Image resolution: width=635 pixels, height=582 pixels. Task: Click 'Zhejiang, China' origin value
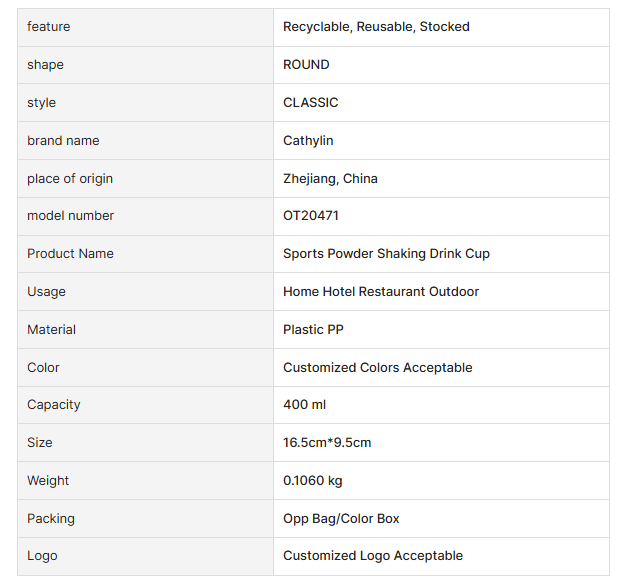tap(330, 179)
